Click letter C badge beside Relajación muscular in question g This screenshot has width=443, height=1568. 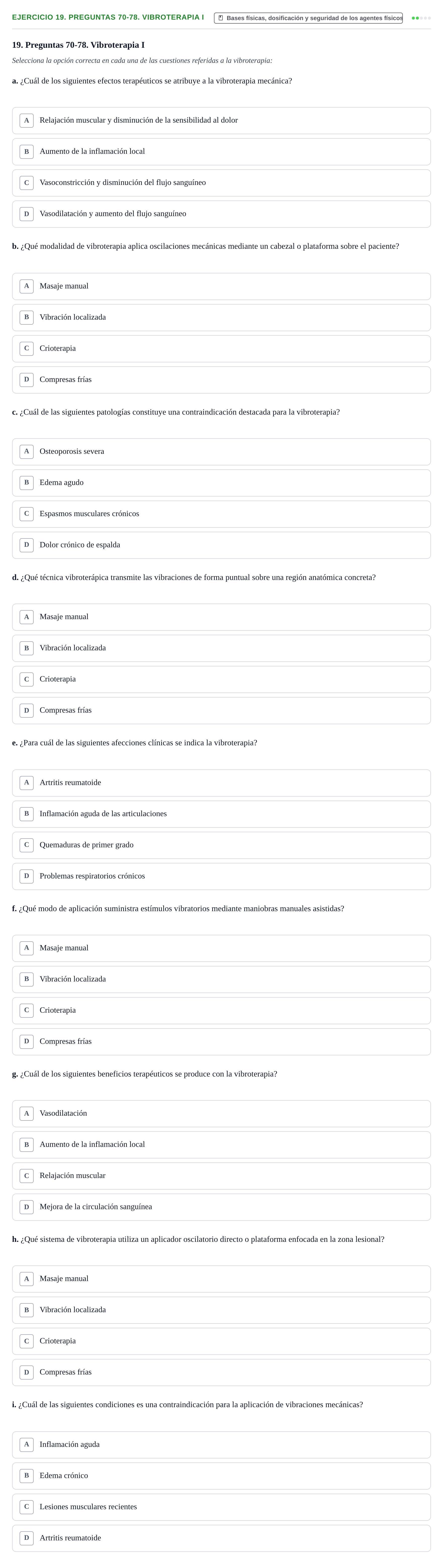click(26, 1176)
